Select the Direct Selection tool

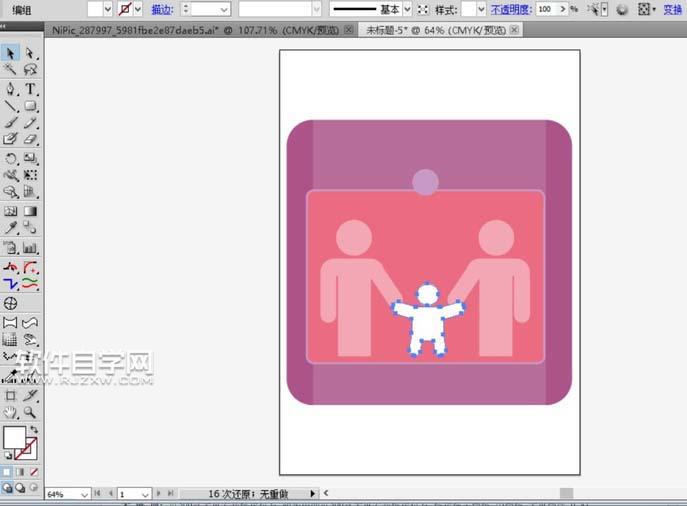click(x=30, y=53)
